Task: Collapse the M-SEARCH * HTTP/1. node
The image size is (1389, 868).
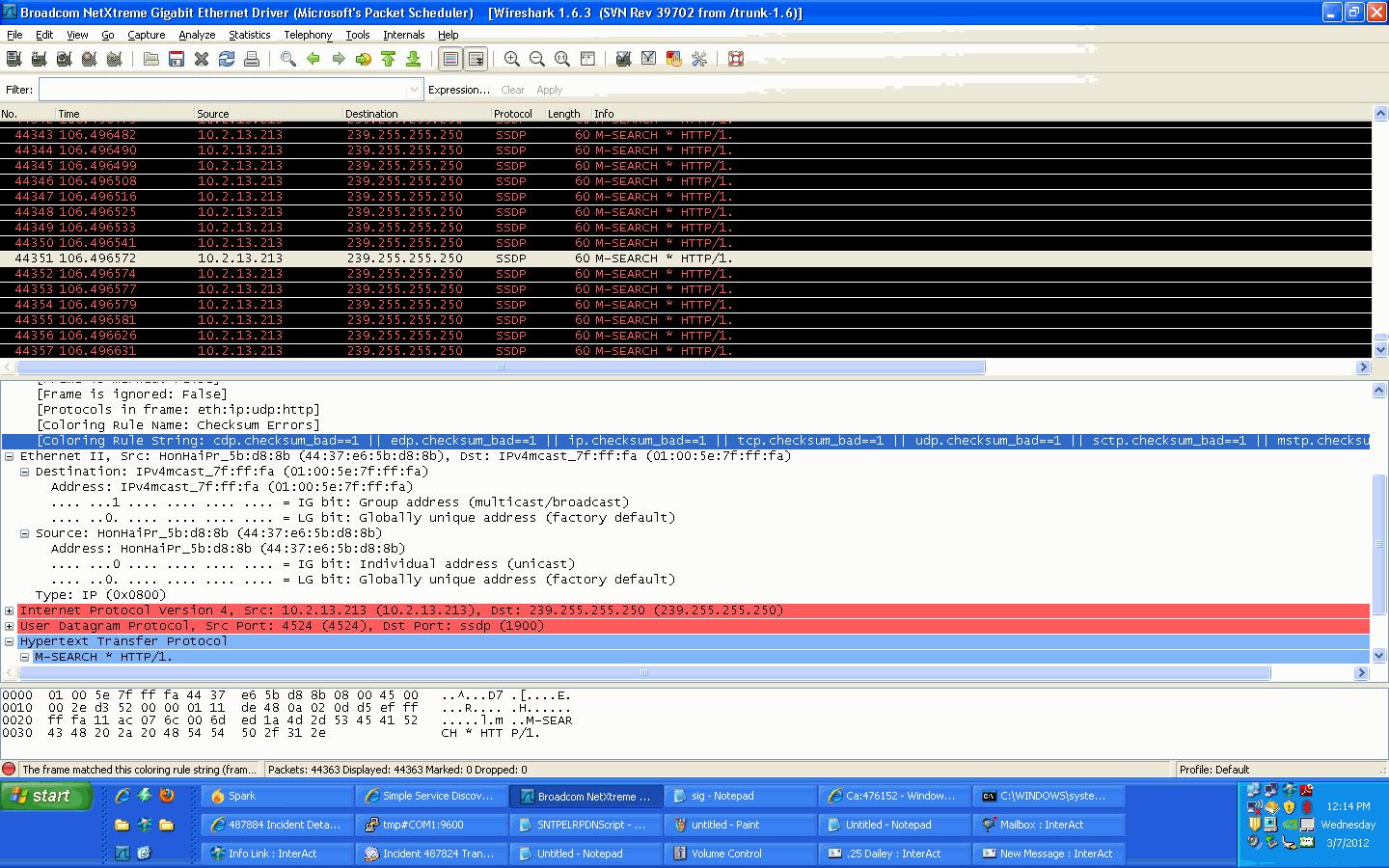Action: pos(25,657)
